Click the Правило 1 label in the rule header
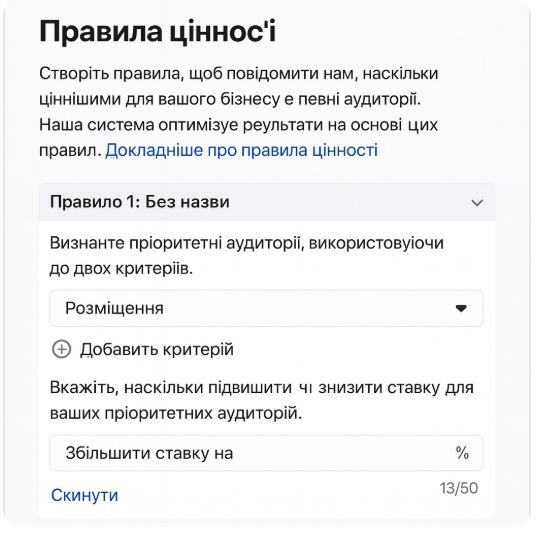Screen dimensions: 542x551 pos(95,202)
